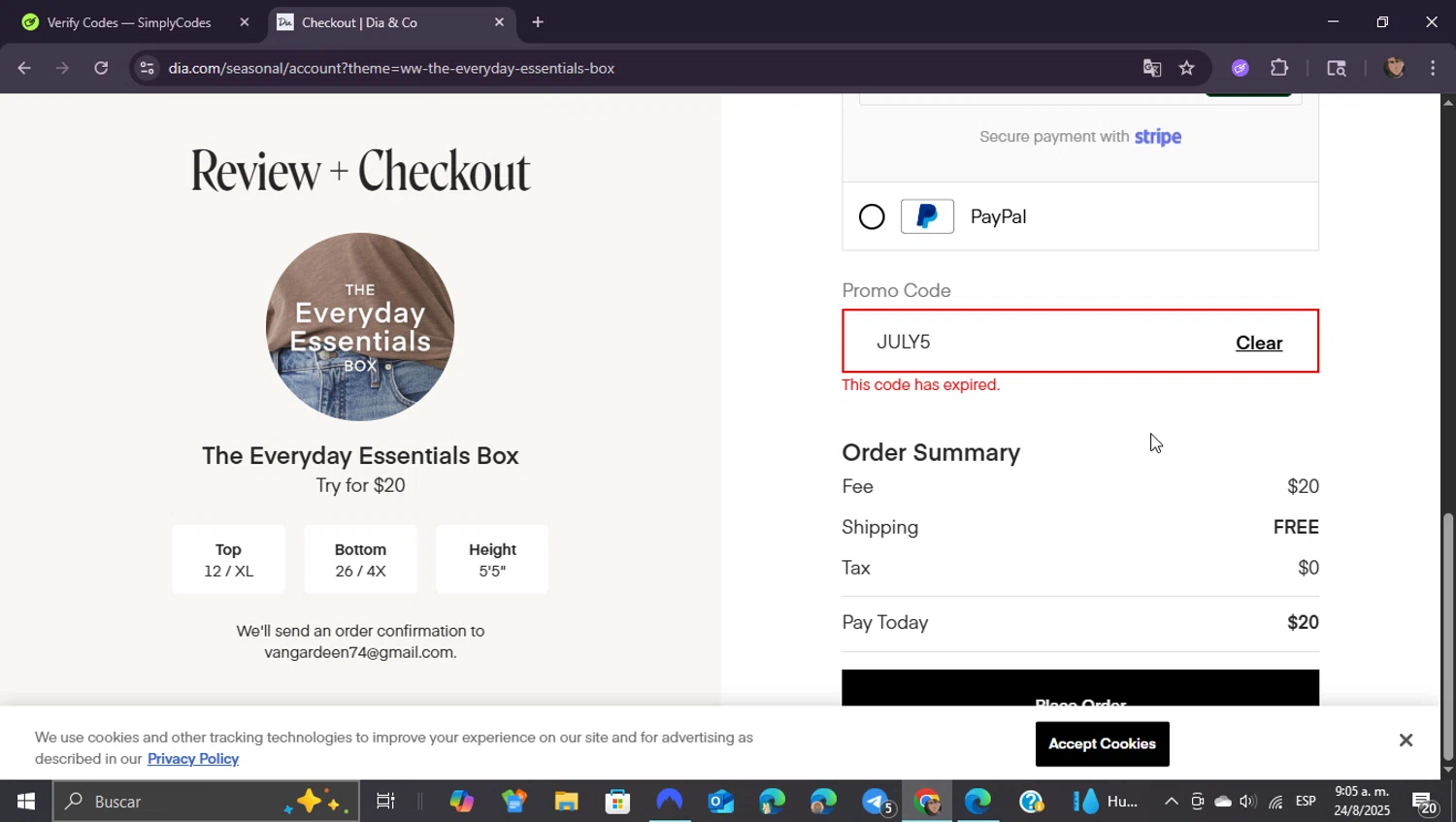Click the Shipping FREE value

[1296, 527]
